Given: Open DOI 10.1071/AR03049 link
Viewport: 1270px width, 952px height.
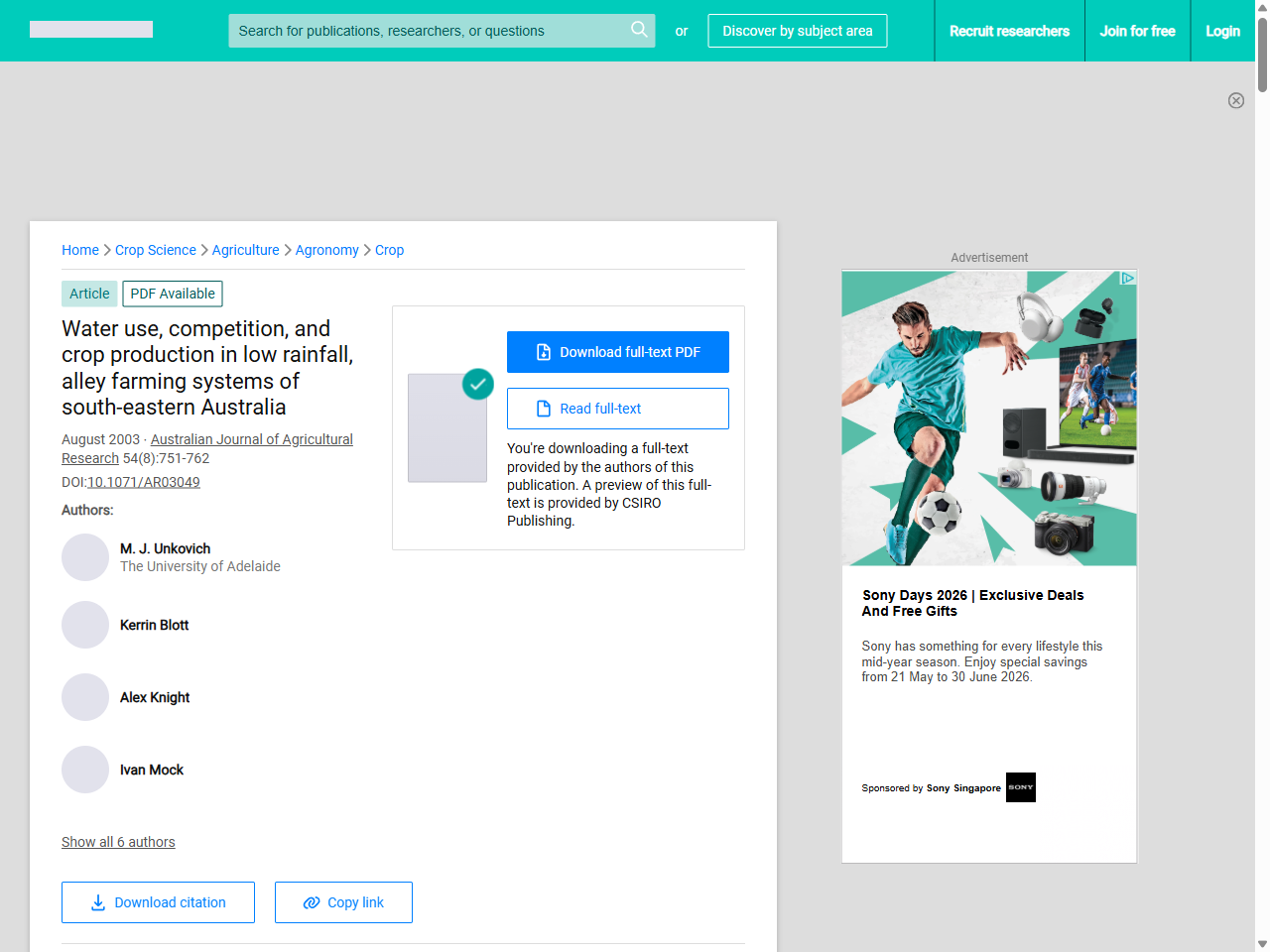Looking at the screenshot, I should tap(144, 482).
